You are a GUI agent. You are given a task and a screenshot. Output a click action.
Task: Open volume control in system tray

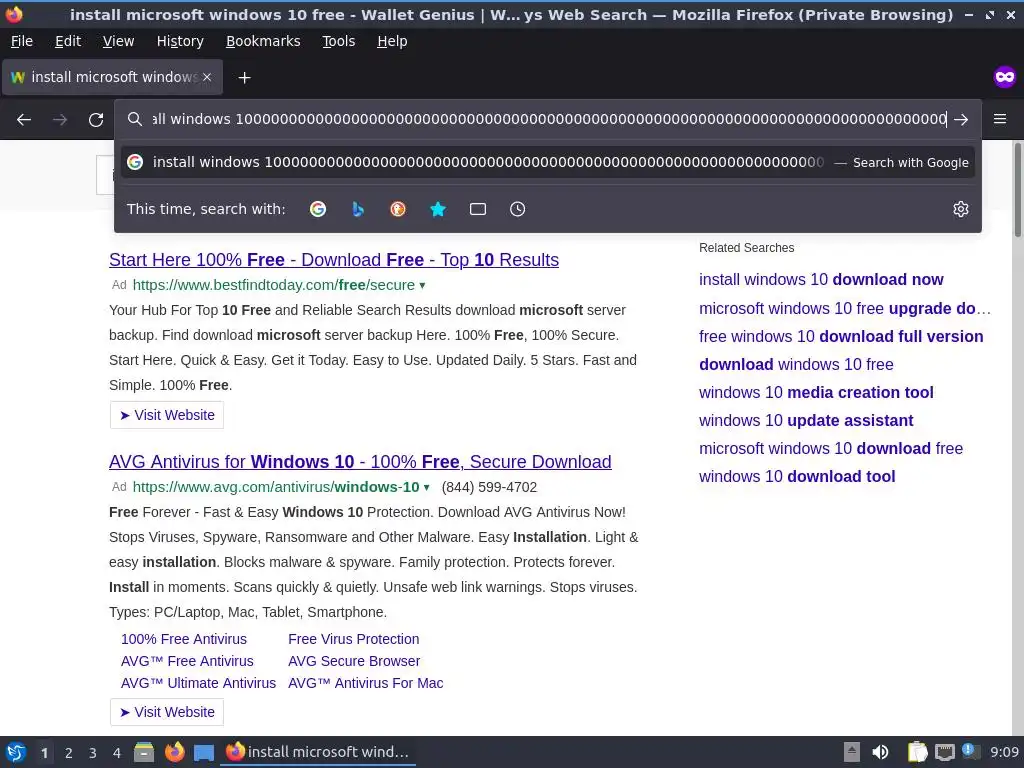(x=880, y=752)
